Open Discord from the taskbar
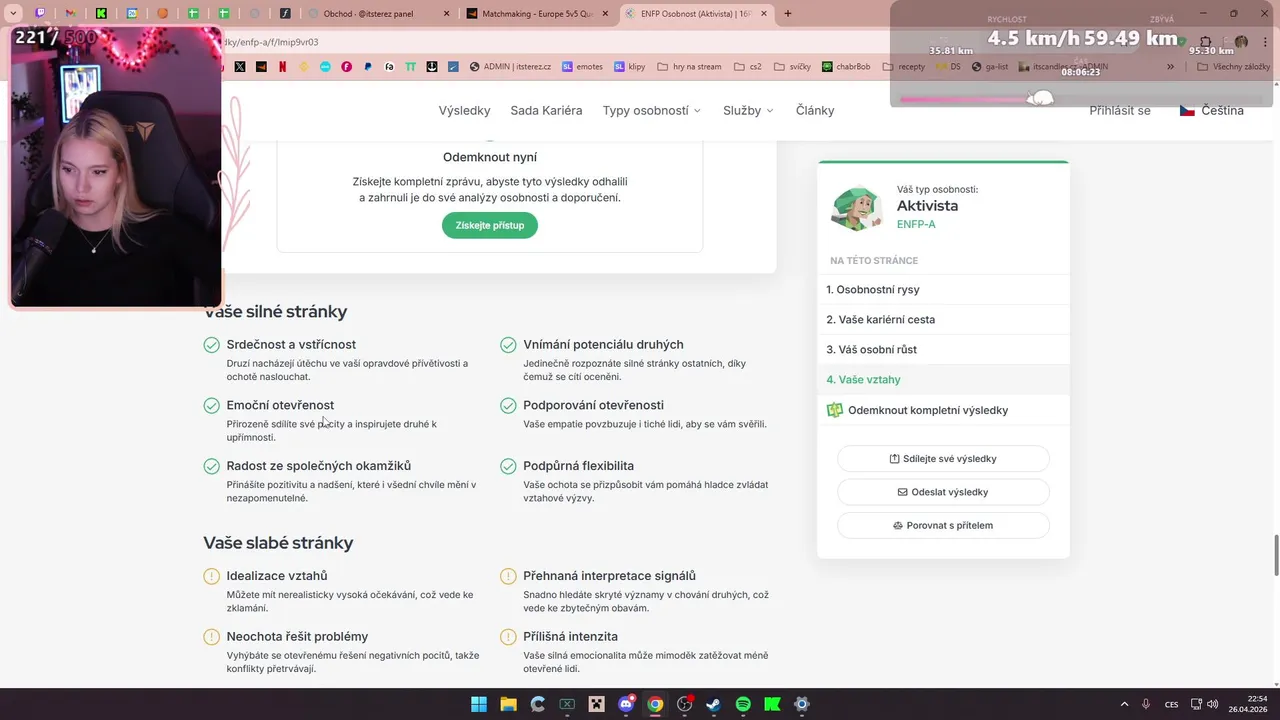Screen dimensions: 1280x720 (x=626, y=704)
